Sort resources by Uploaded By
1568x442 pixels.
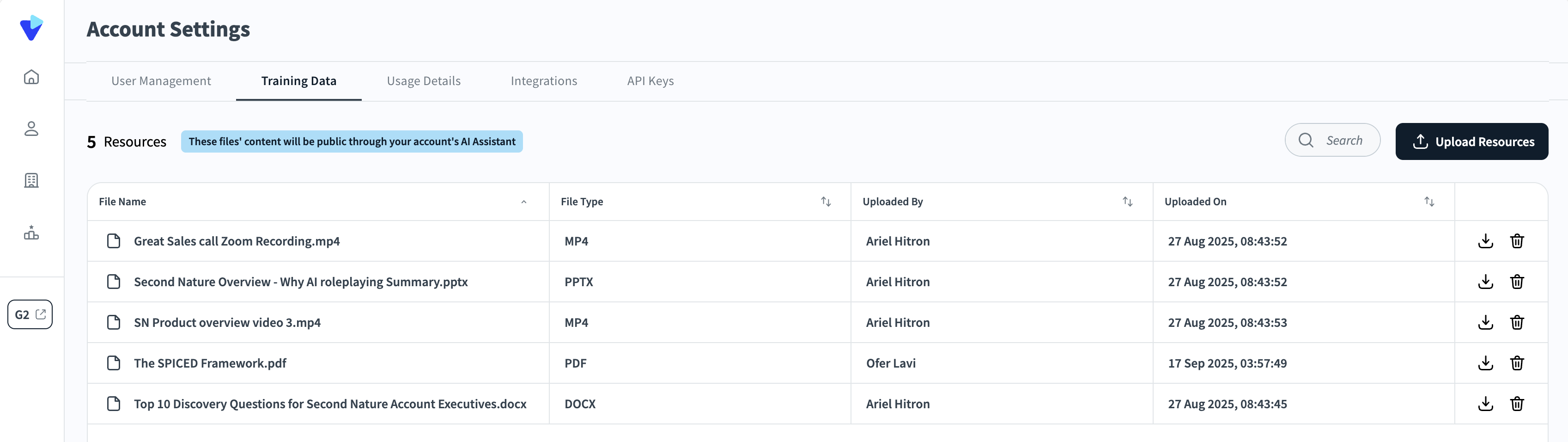click(x=1127, y=202)
